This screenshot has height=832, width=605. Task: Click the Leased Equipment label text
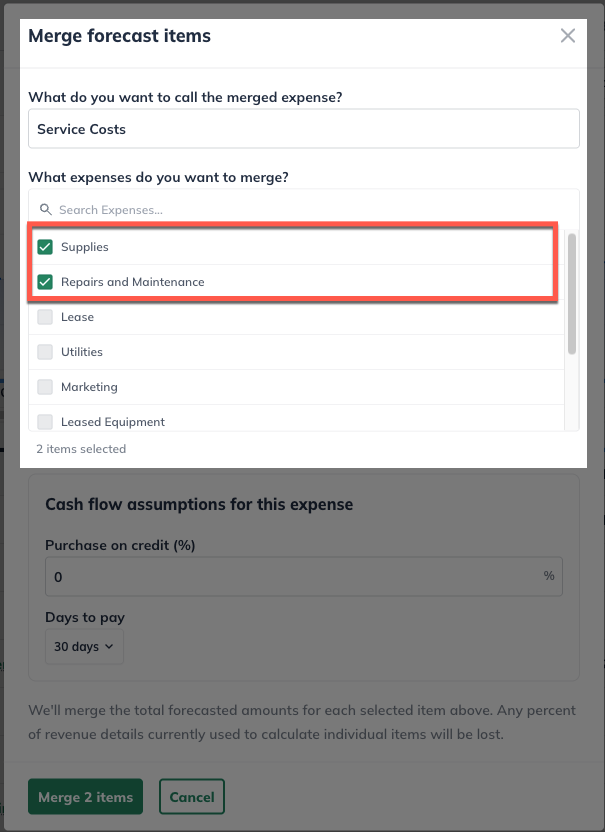[113, 422]
